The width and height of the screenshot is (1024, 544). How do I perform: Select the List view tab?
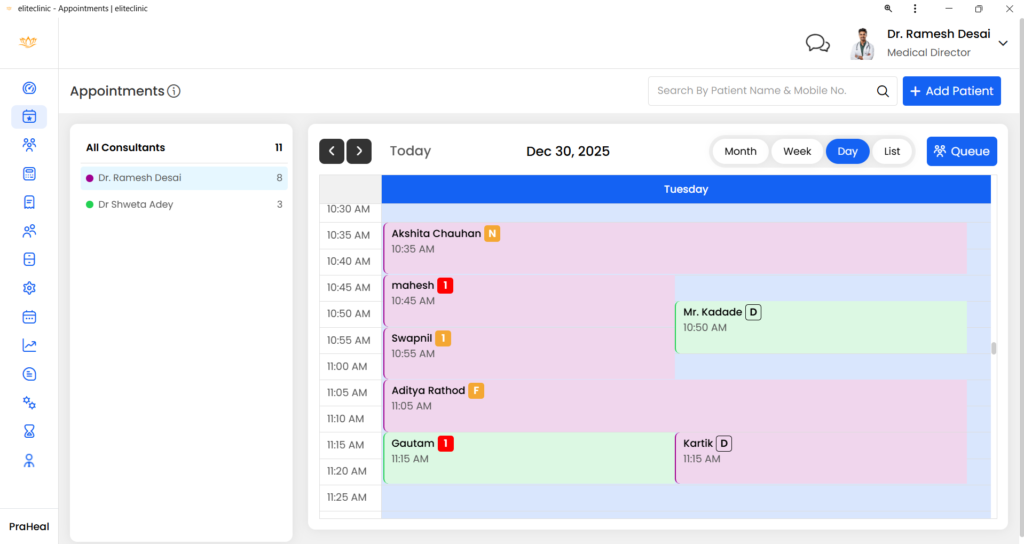[x=892, y=151]
